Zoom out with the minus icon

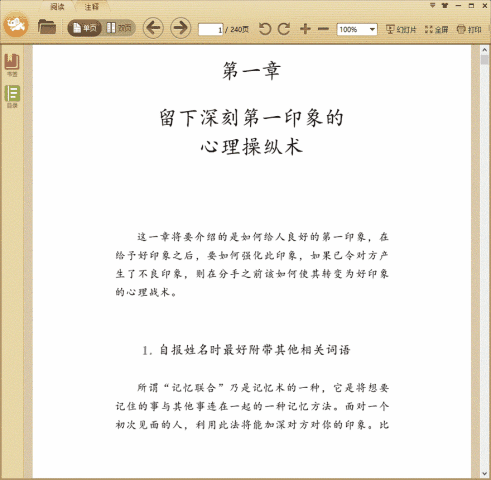(x=323, y=29)
